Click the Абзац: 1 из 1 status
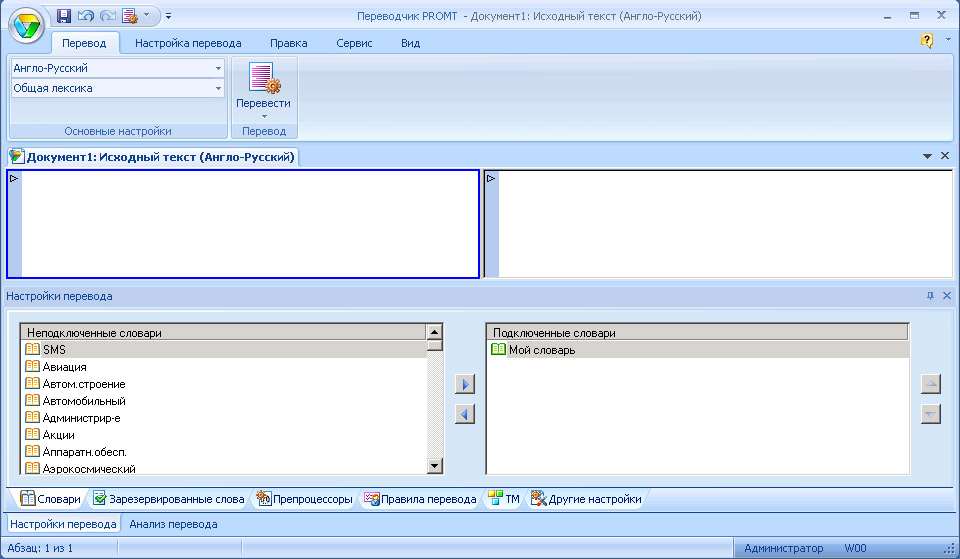This screenshot has width=960, height=559. click(40, 548)
